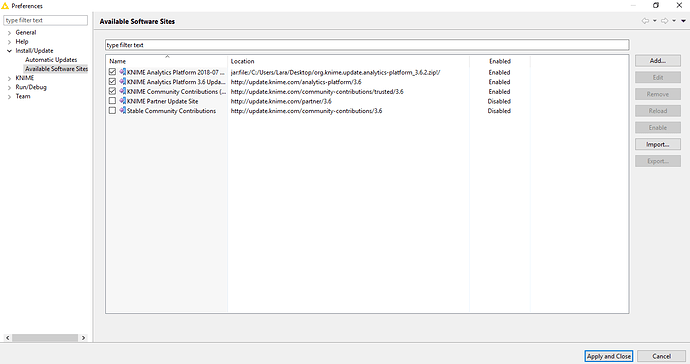690x364 pixels.
Task: Click the Edit button
Action: [x=658, y=77]
